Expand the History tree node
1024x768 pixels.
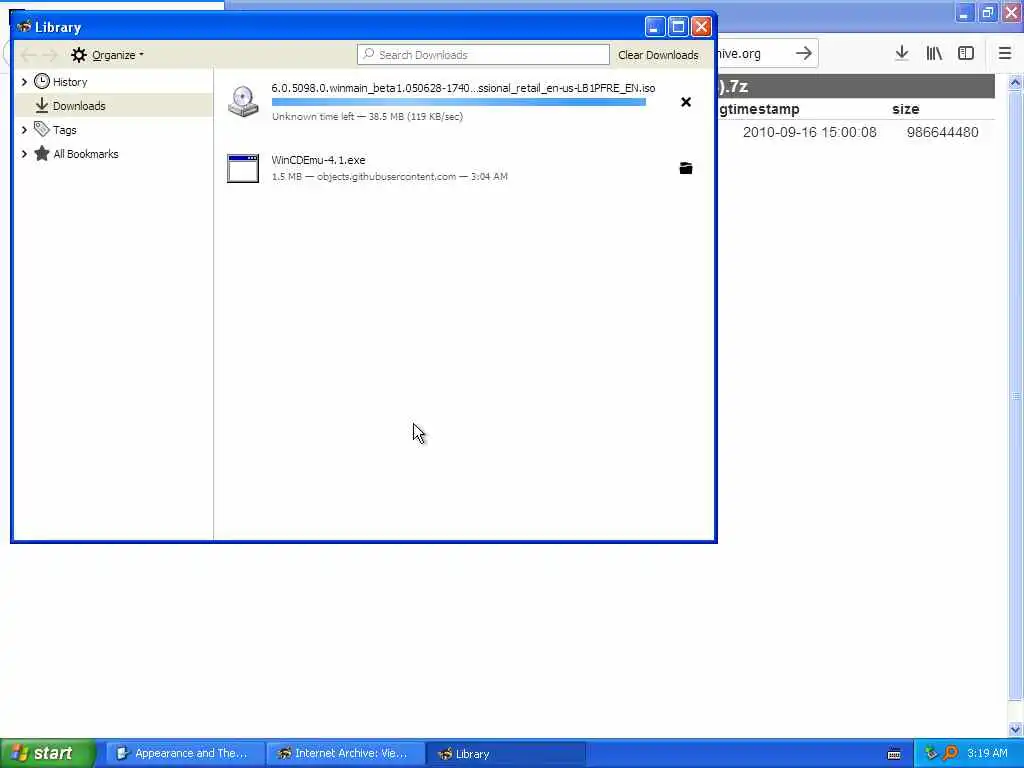24,82
